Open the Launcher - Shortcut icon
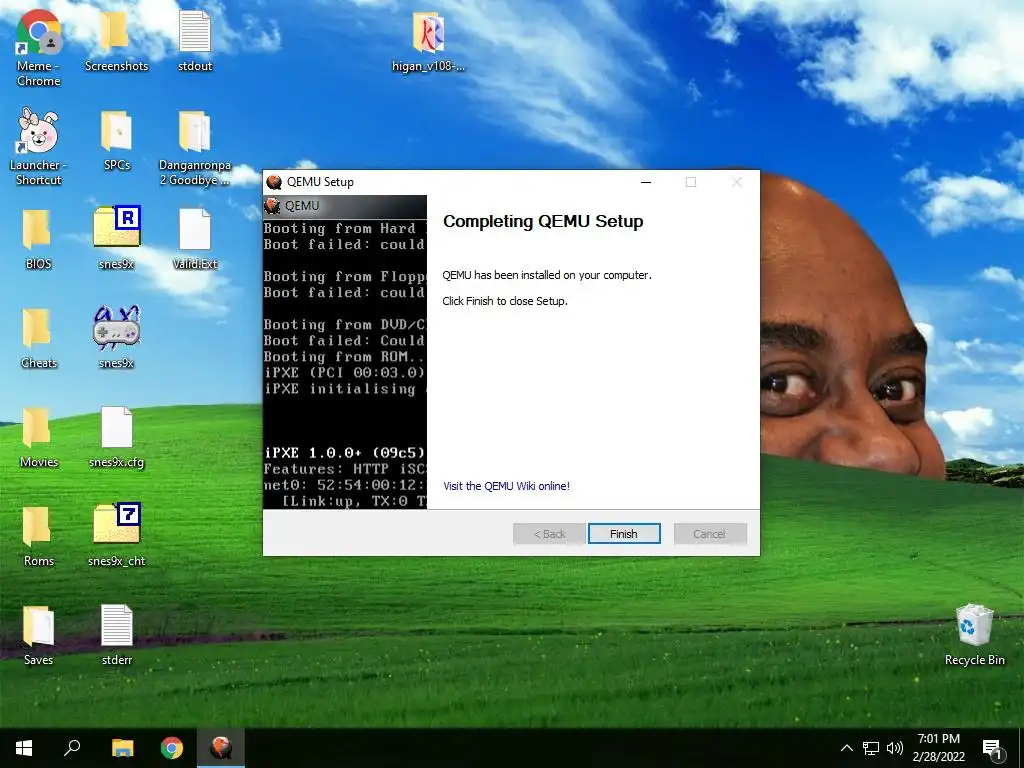Image resolution: width=1024 pixels, height=768 pixels. [x=39, y=147]
